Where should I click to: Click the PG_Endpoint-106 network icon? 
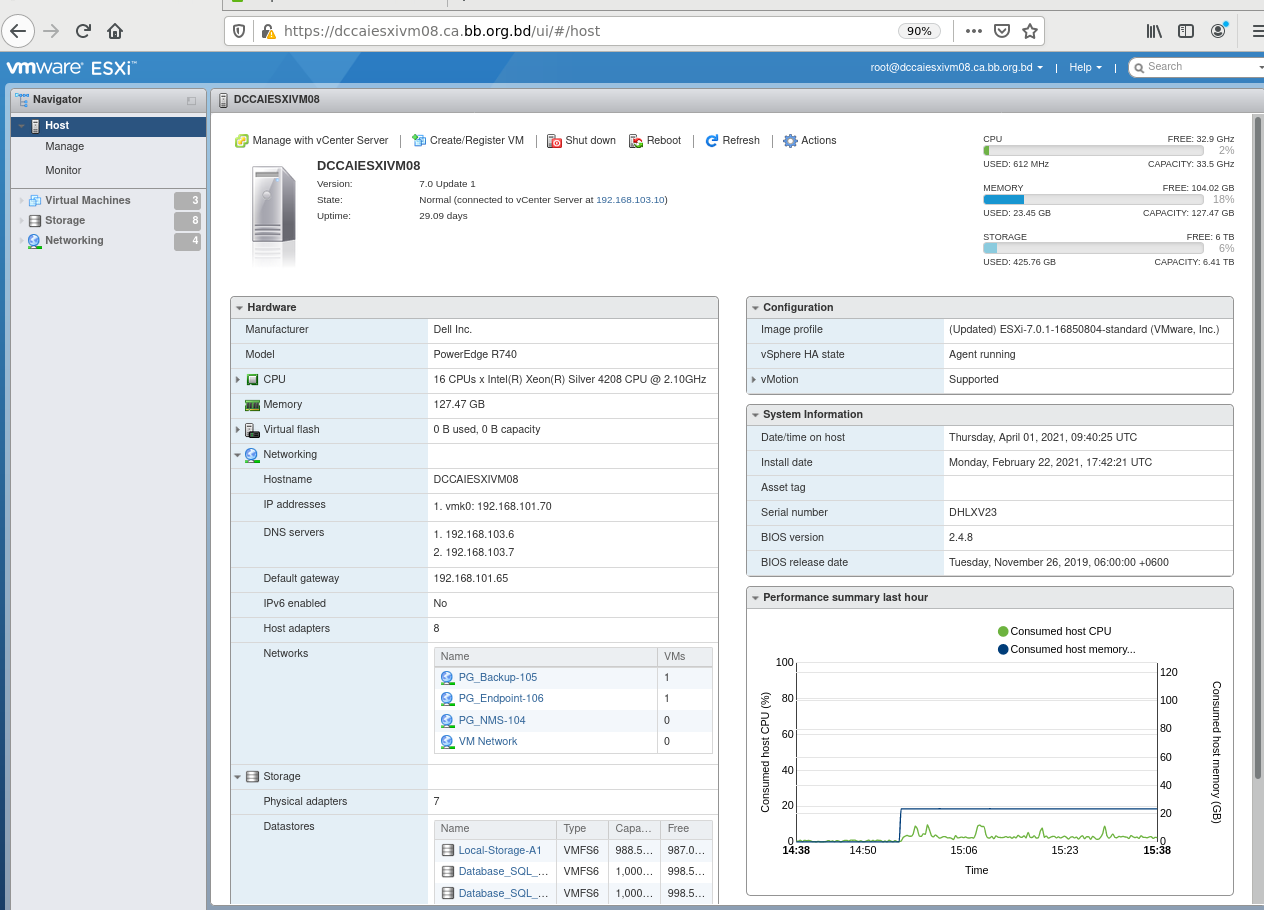tap(447, 699)
